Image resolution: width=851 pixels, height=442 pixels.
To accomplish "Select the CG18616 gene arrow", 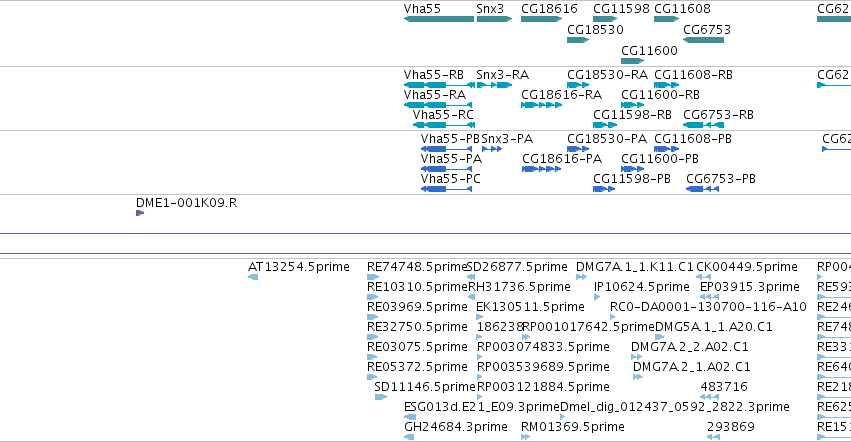I will coord(541,19).
